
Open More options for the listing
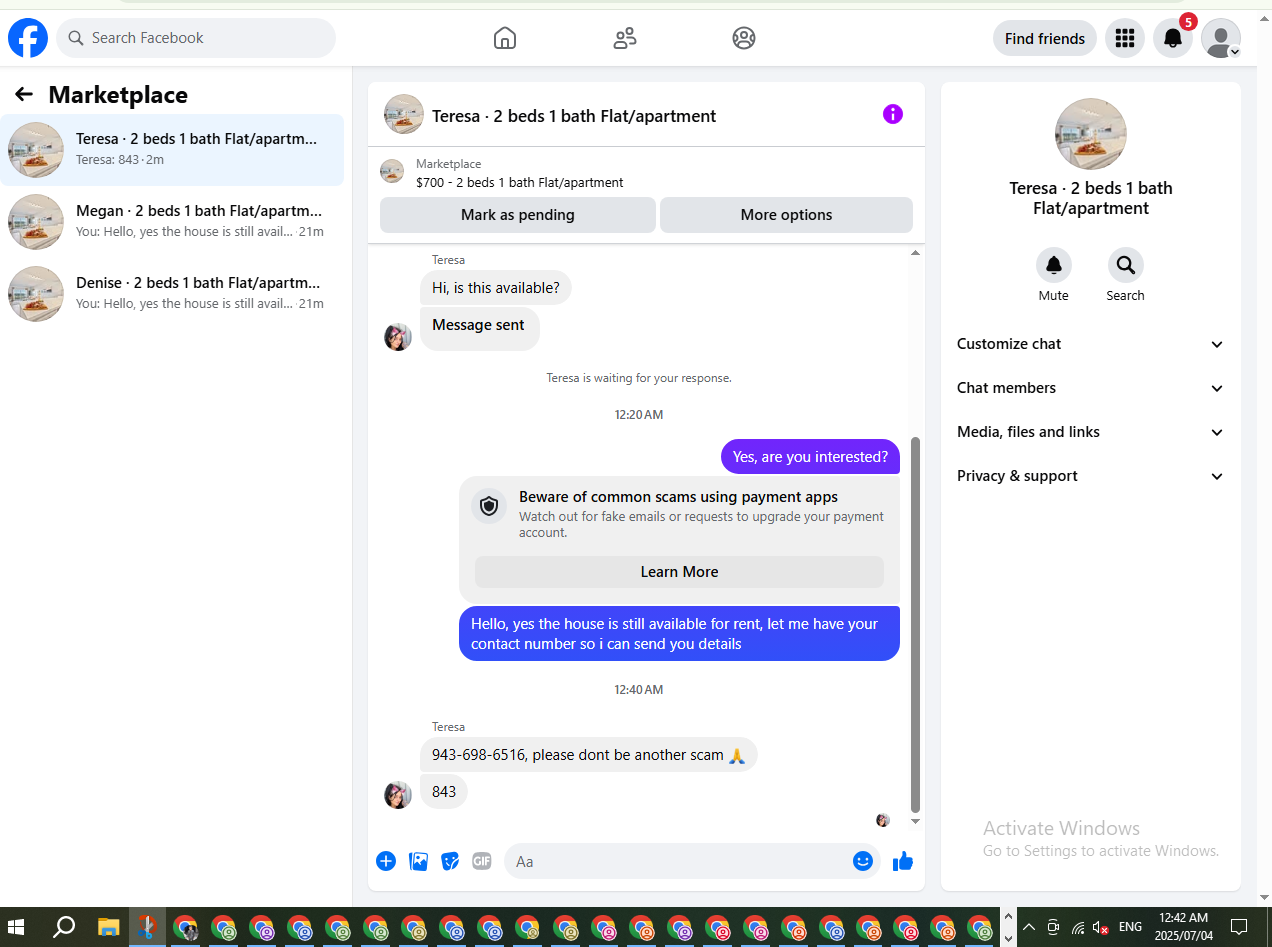pyautogui.click(x=786, y=215)
